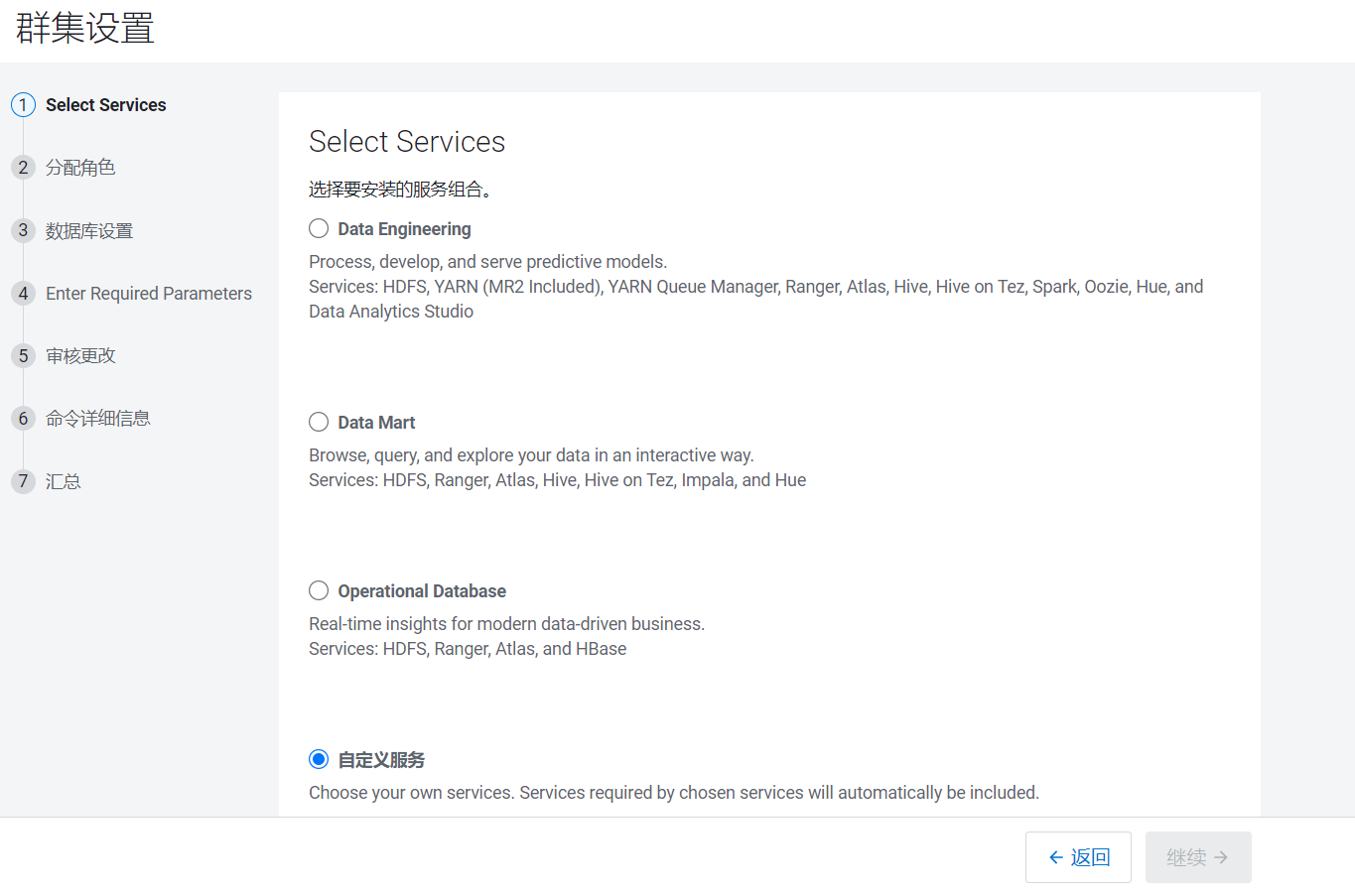Click the Data Mart services list ending 'Impala, and Hue'

click(557, 480)
